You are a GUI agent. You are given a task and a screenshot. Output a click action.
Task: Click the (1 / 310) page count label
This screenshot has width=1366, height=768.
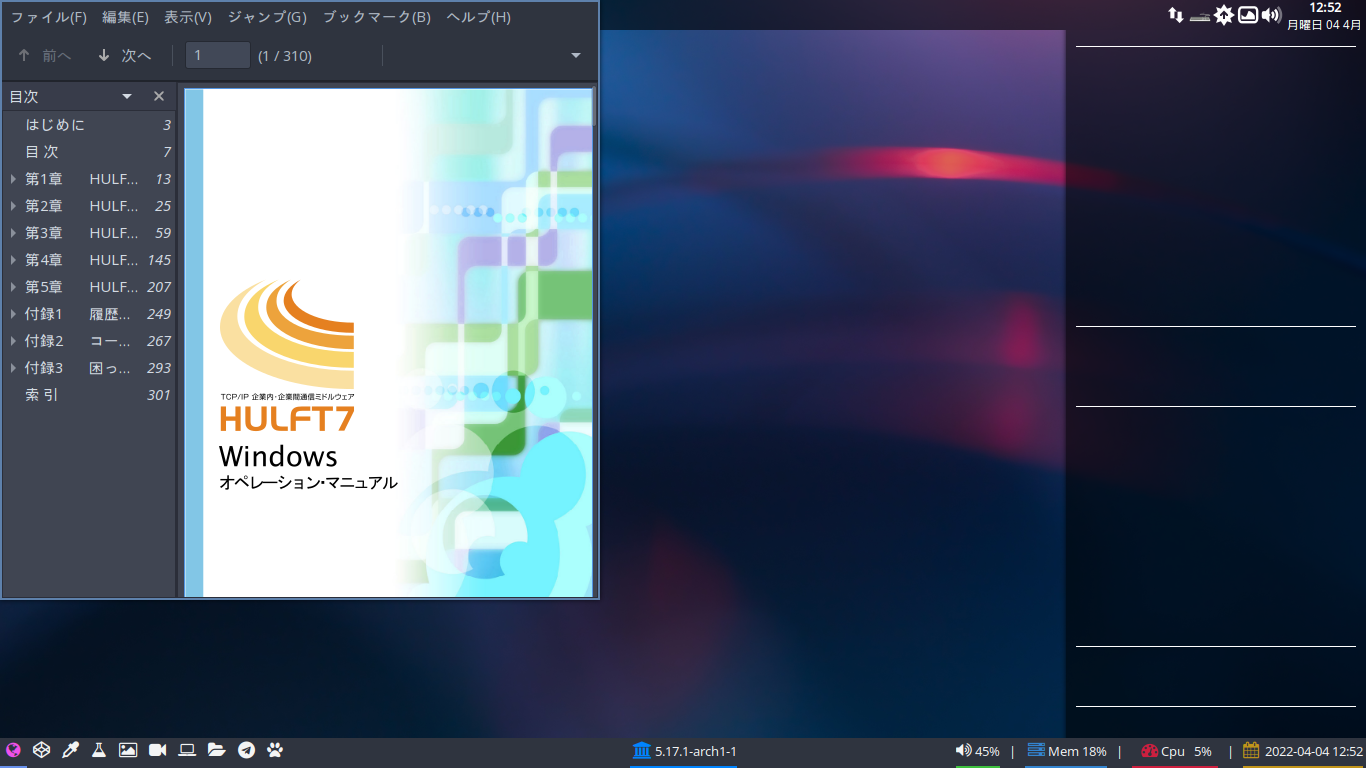click(285, 56)
